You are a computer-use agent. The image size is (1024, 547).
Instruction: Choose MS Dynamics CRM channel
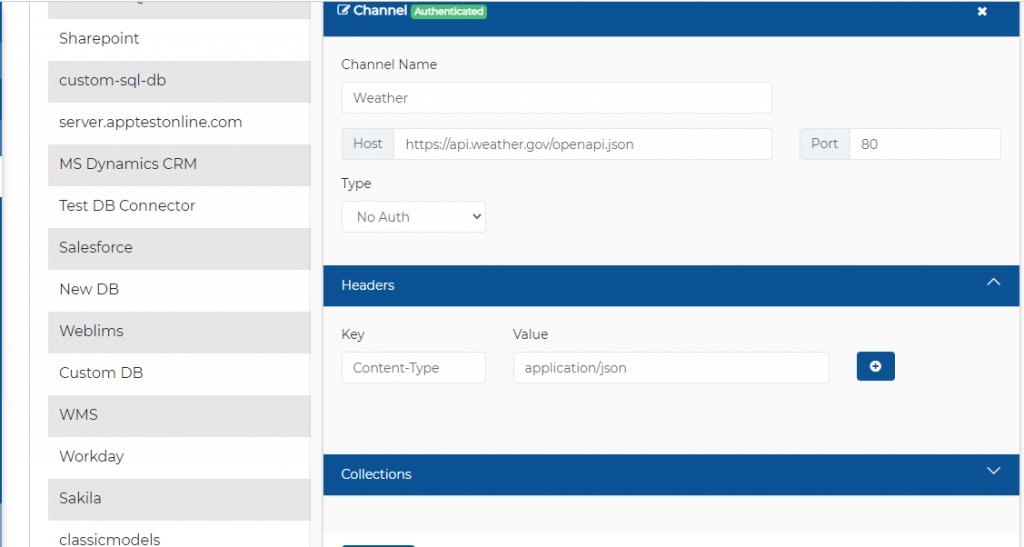point(127,164)
